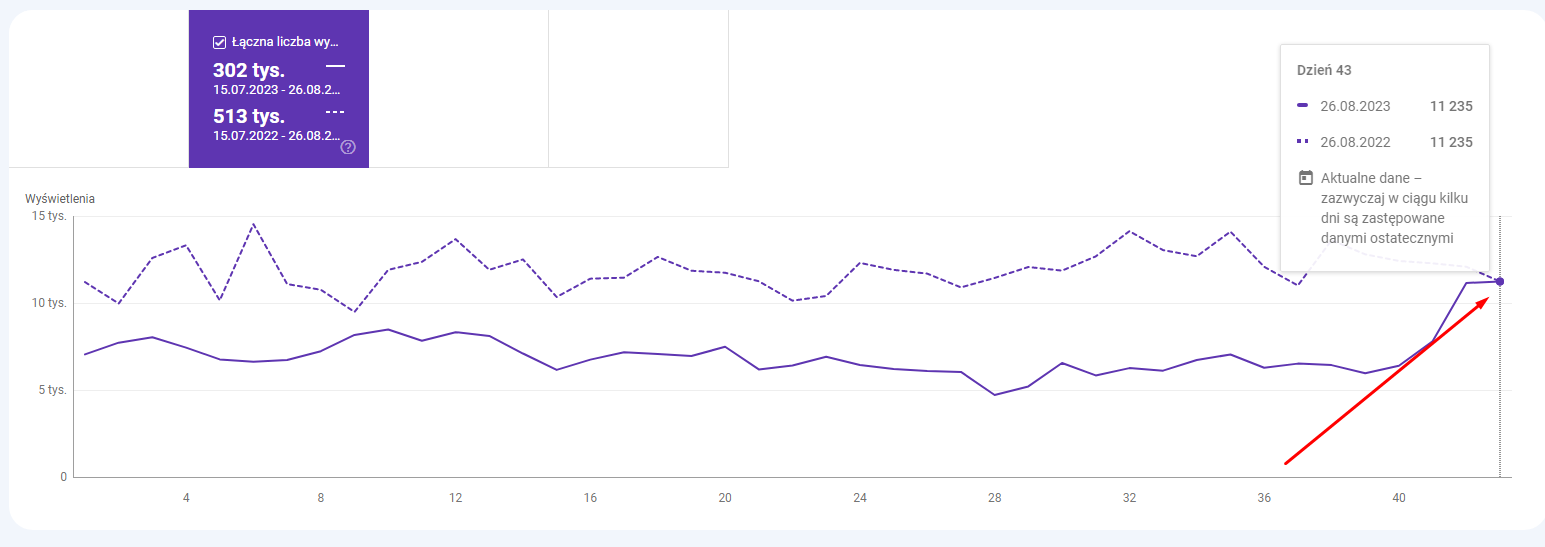The image size is (1545, 547).
Task: Click the x-axis label 28
Action: click(x=994, y=497)
